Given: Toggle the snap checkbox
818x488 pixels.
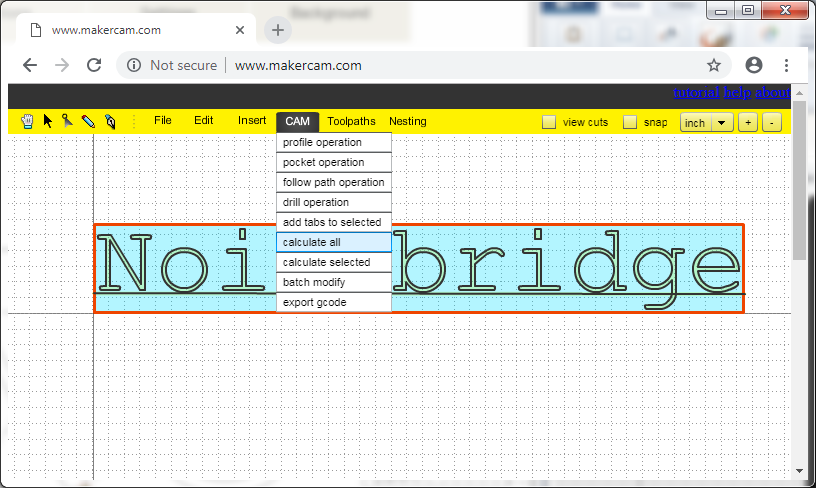Looking at the screenshot, I should 630,122.
